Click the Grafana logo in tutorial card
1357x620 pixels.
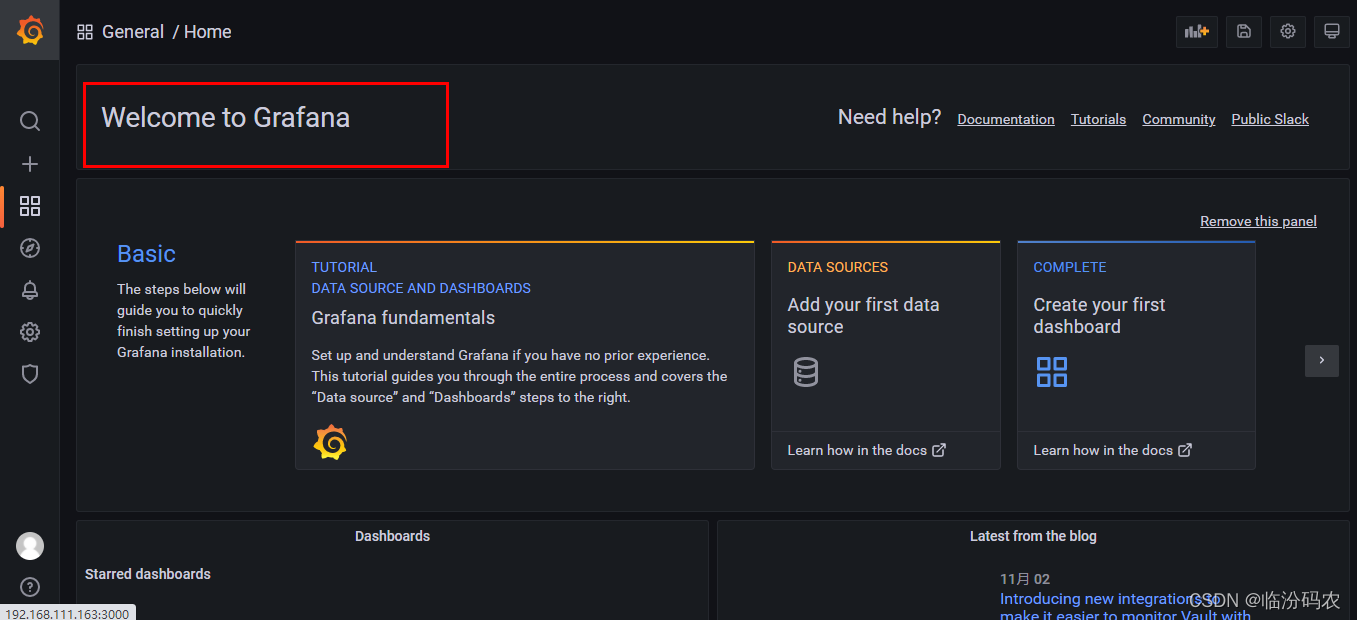click(330, 442)
